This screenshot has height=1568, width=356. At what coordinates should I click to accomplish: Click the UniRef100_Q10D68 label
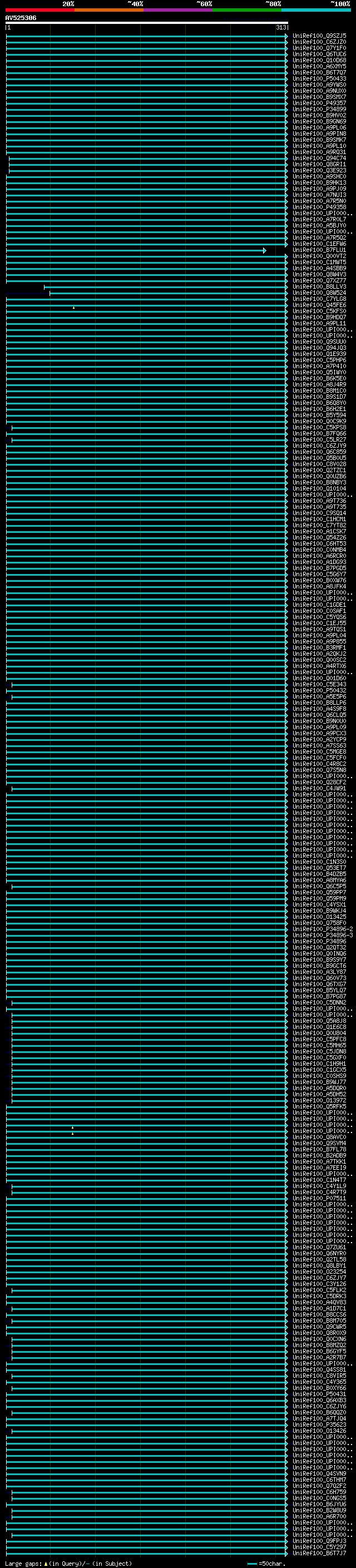pos(319,60)
